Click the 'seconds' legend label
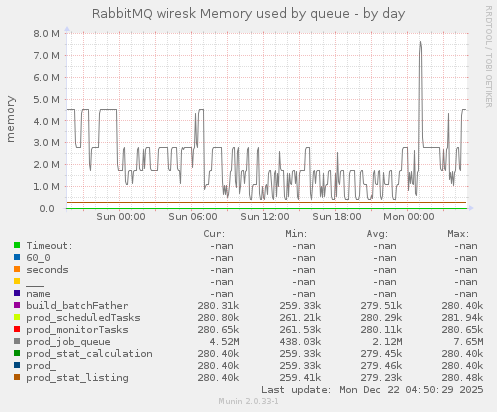The height and width of the screenshot is (412, 497). tap(47, 270)
